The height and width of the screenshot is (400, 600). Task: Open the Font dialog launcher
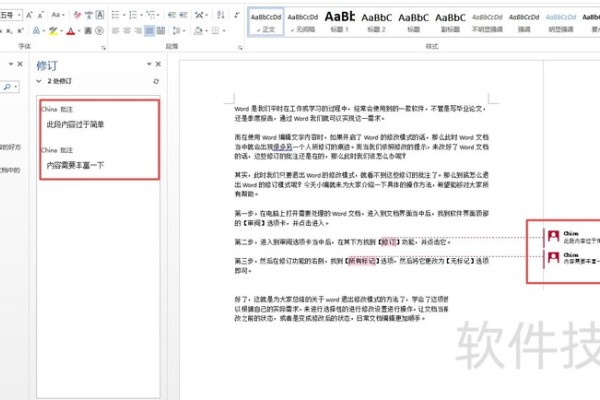pos(103,47)
